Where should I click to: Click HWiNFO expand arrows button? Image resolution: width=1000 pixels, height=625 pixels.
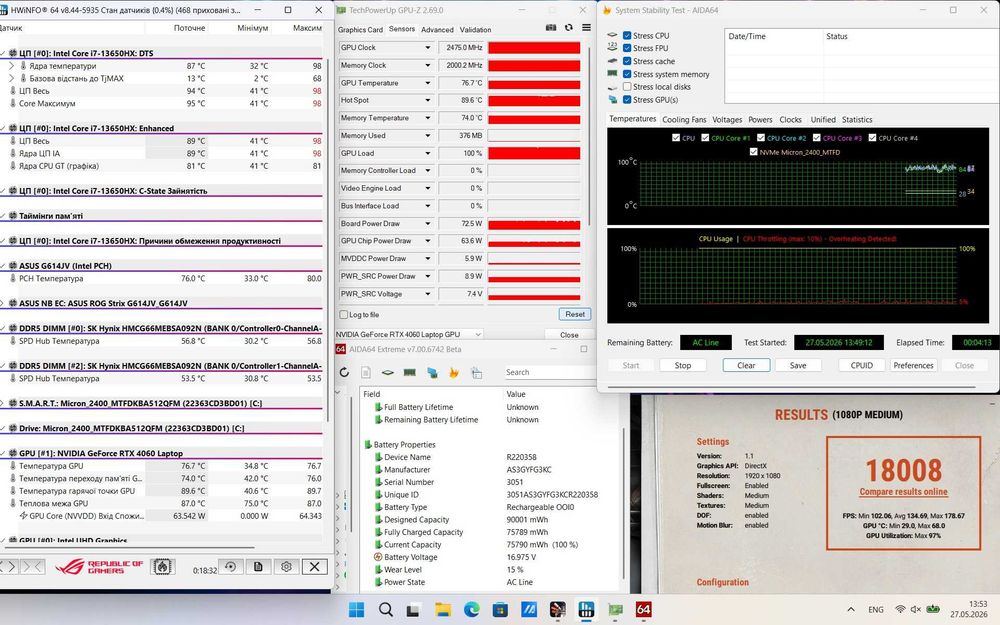(9, 567)
